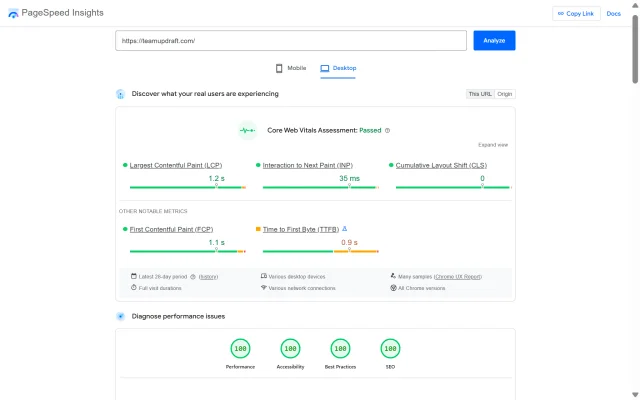Click the experimental flask icon beside TTFB

pyautogui.click(x=344, y=229)
